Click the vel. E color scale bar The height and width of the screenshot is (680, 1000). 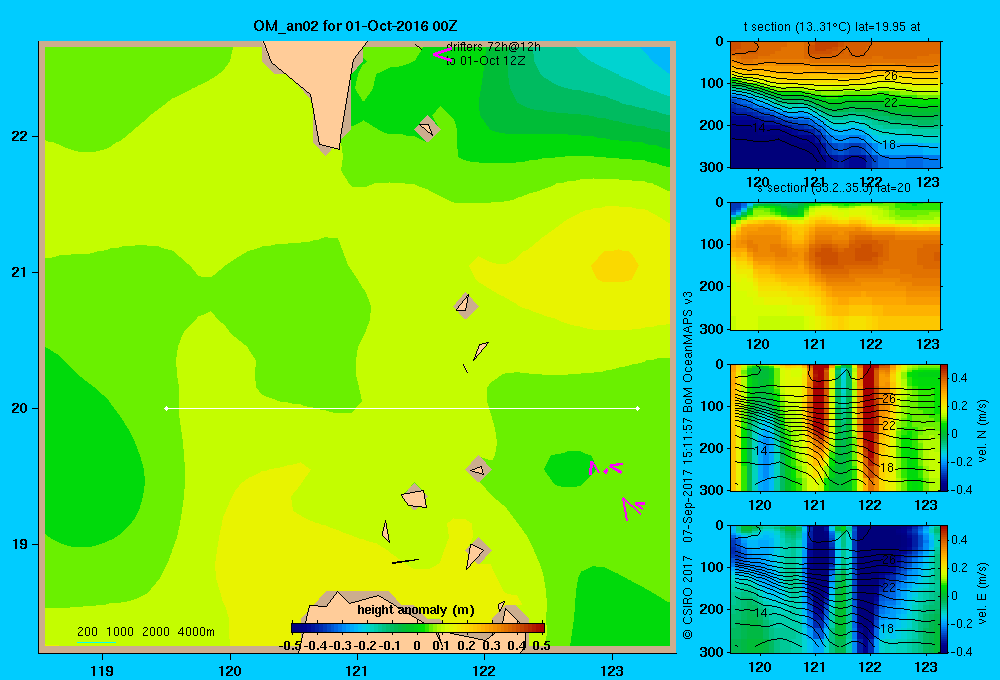click(944, 588)
